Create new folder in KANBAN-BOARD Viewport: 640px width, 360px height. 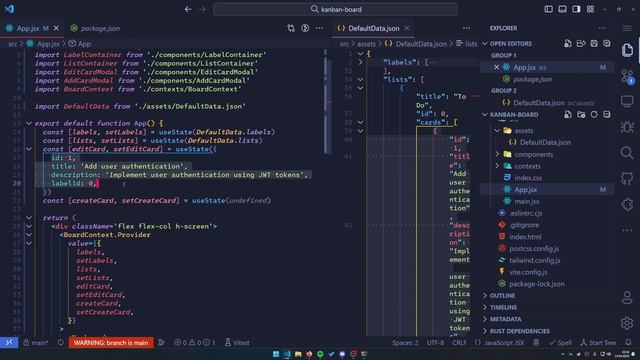581,115
